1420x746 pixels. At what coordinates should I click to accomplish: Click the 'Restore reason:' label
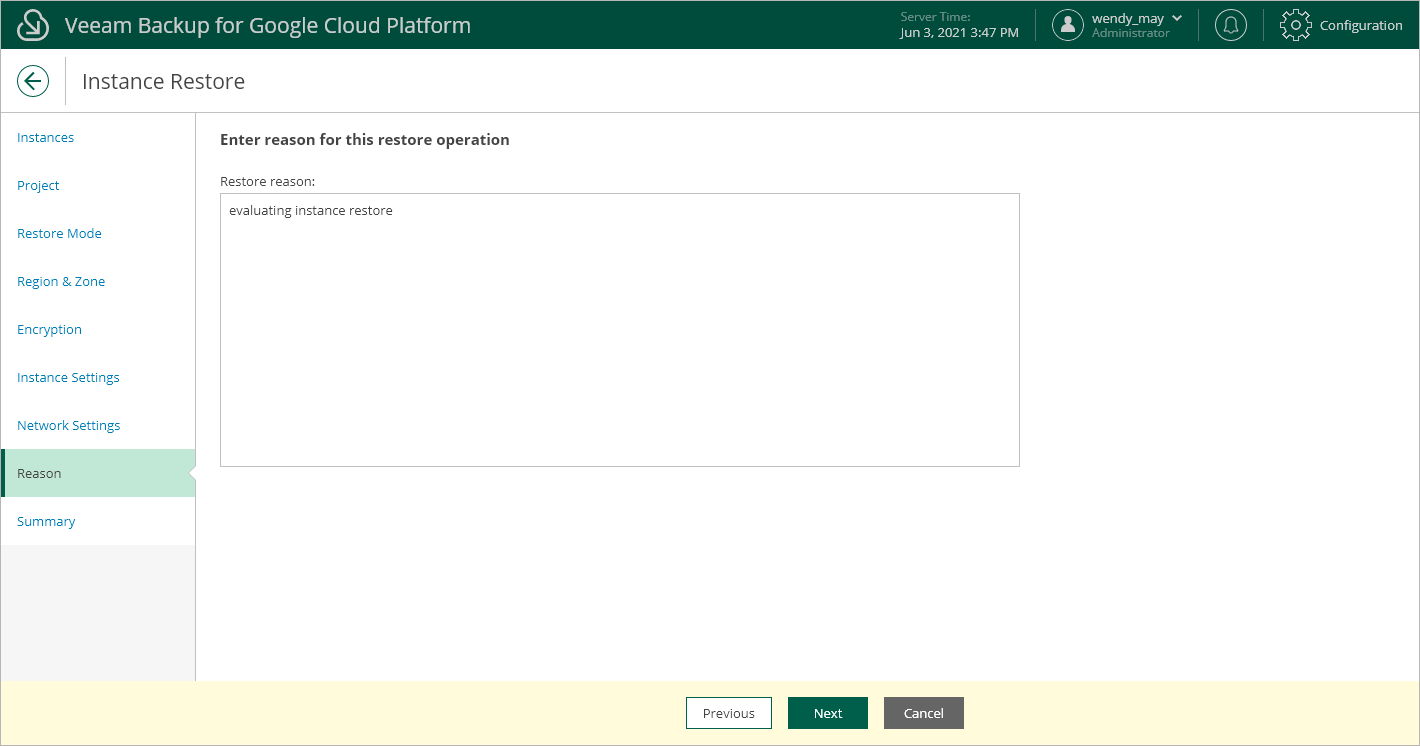268,181
